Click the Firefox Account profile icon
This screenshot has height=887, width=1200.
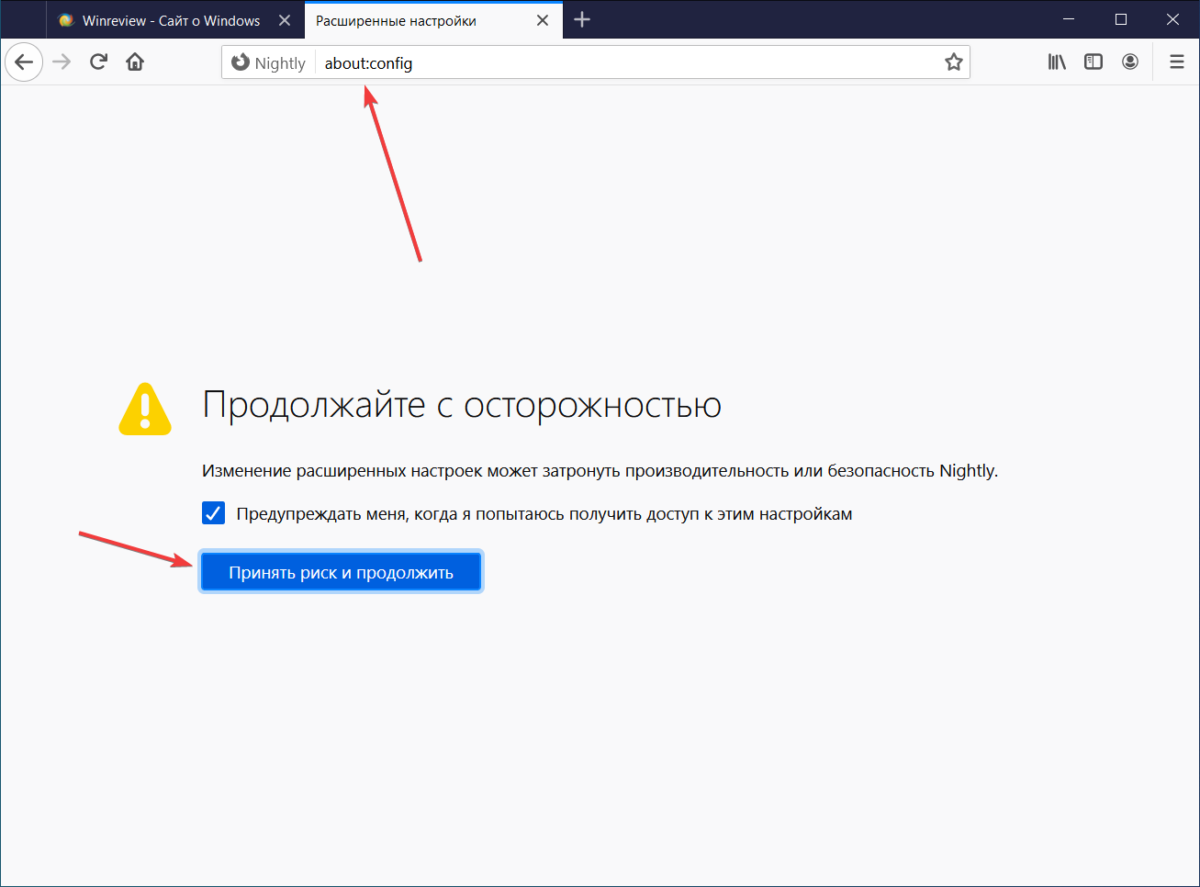click(1130, 61)
